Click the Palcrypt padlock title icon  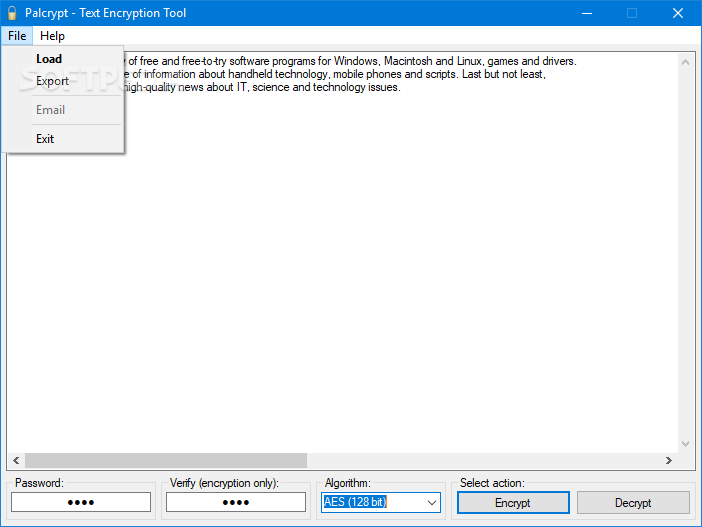(x=12, y=13)
